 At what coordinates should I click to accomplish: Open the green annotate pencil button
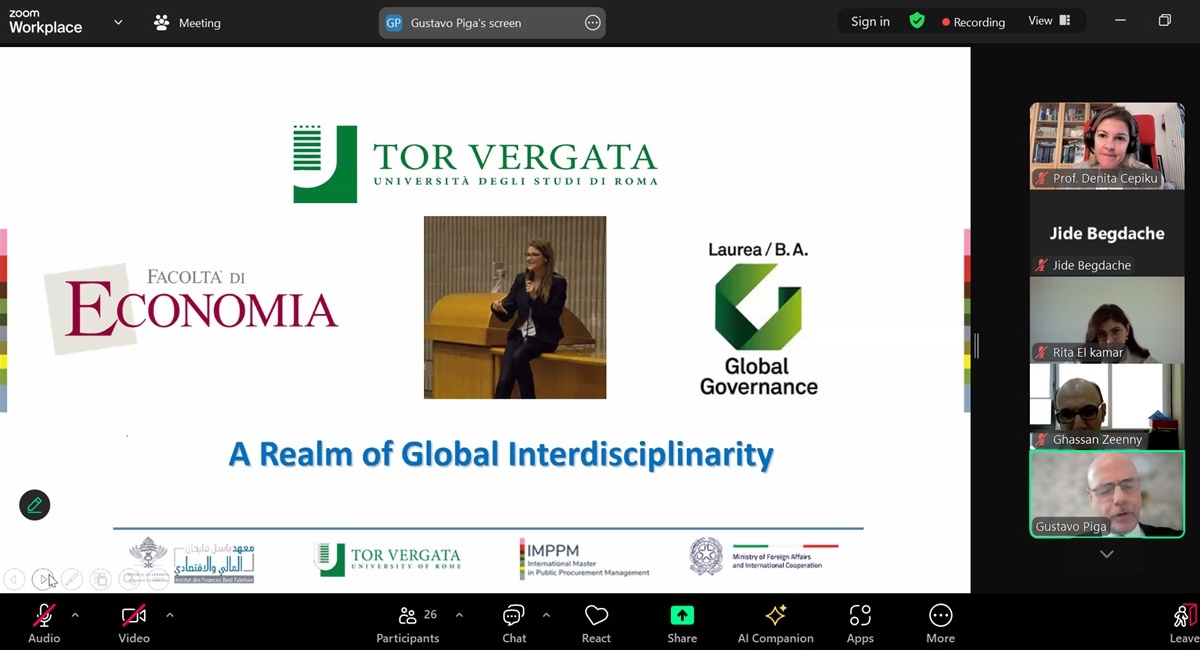(x=35, y=505)
